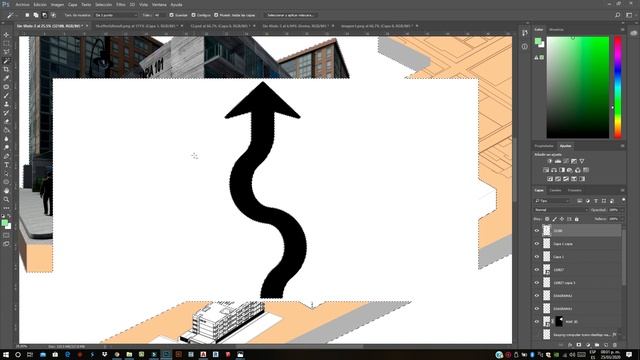Screen dimensions: 640x360
Task: Toggle visibility of 'Capa 1' layer
Action: [x=537, y=257]
